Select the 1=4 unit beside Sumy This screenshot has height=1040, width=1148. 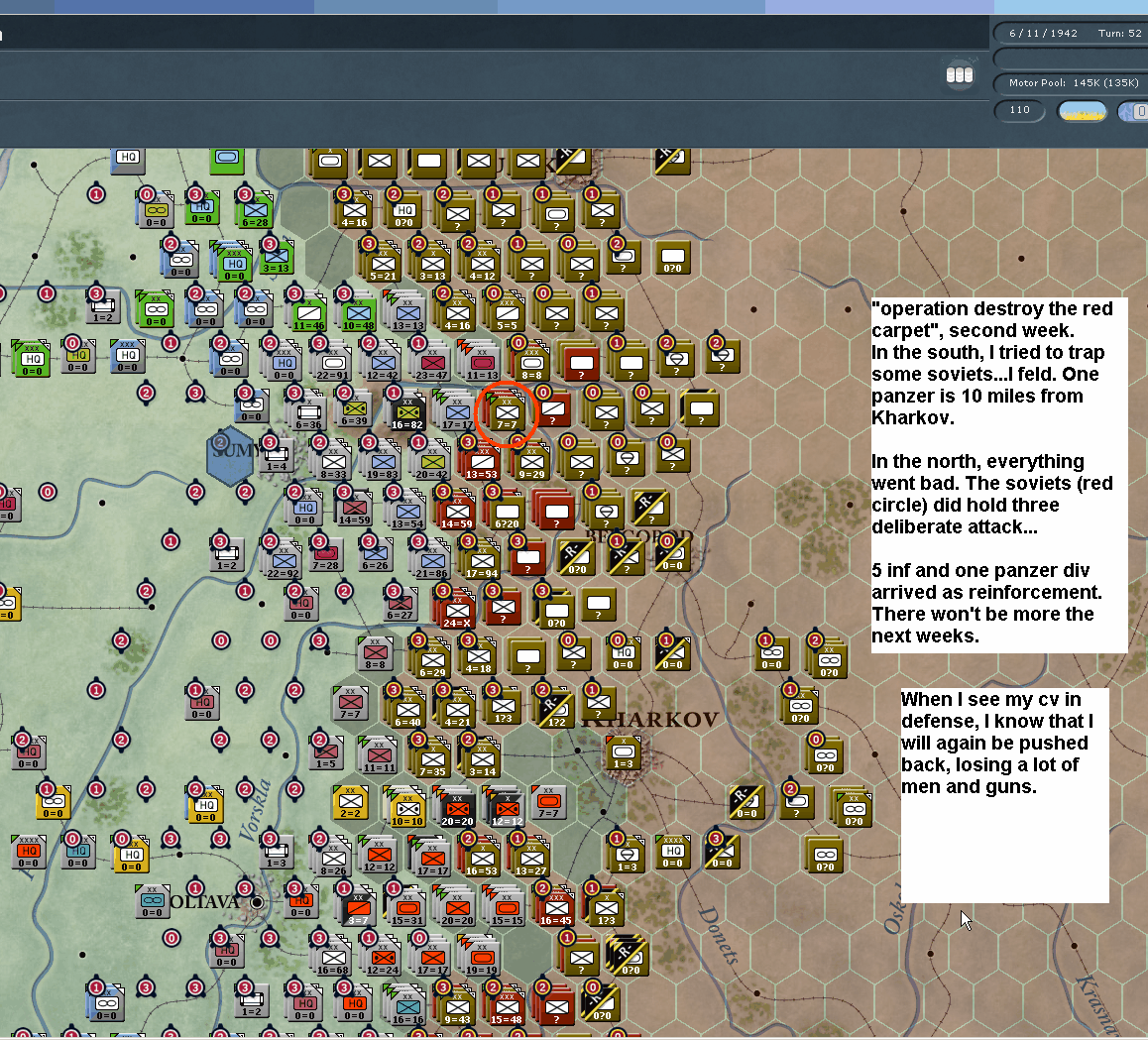(x=276, y=457)
